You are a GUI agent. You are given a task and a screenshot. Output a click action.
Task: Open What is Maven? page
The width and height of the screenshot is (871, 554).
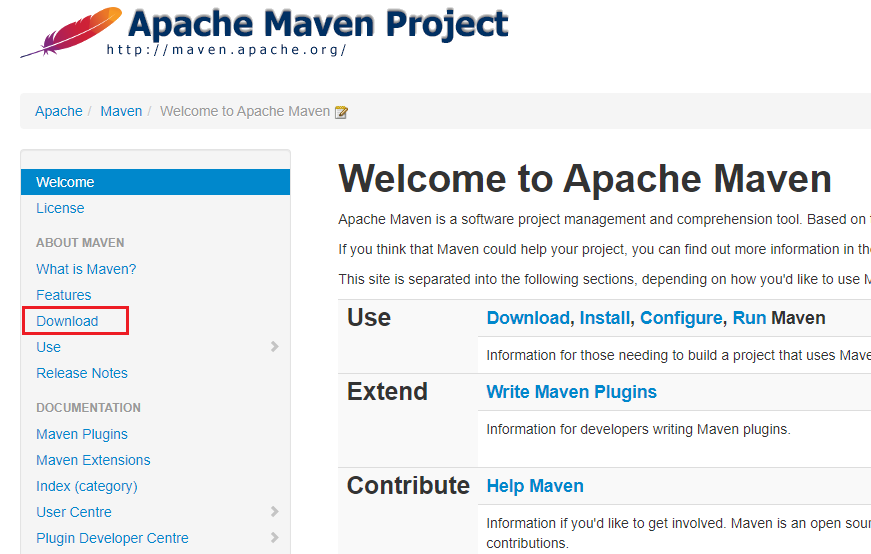(86, 269)
